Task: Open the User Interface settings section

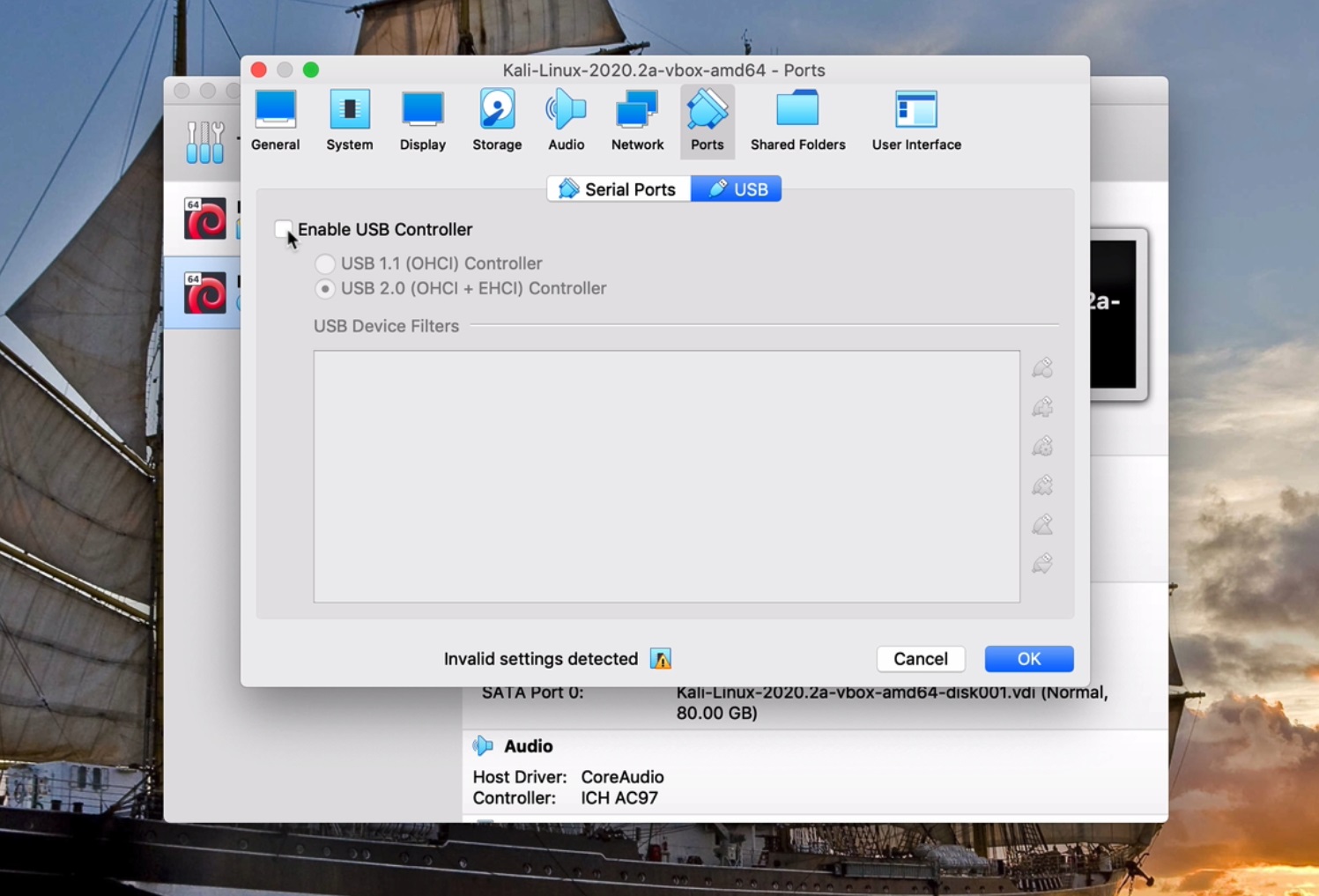Action: (x=916, y=121)
